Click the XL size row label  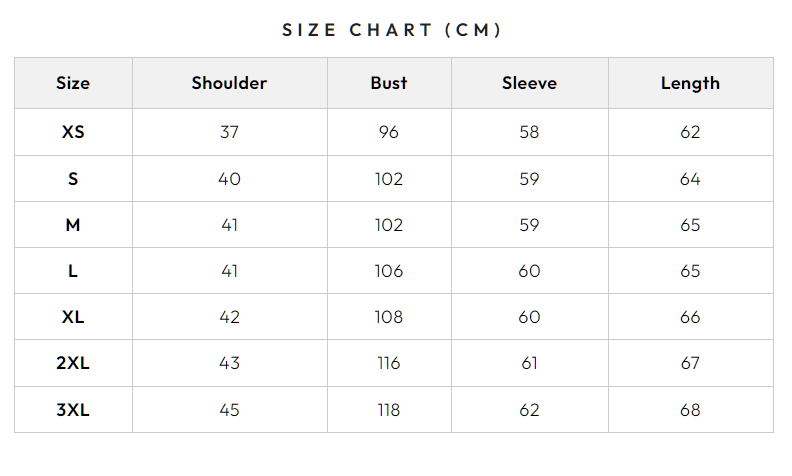[x=73, y=317]
